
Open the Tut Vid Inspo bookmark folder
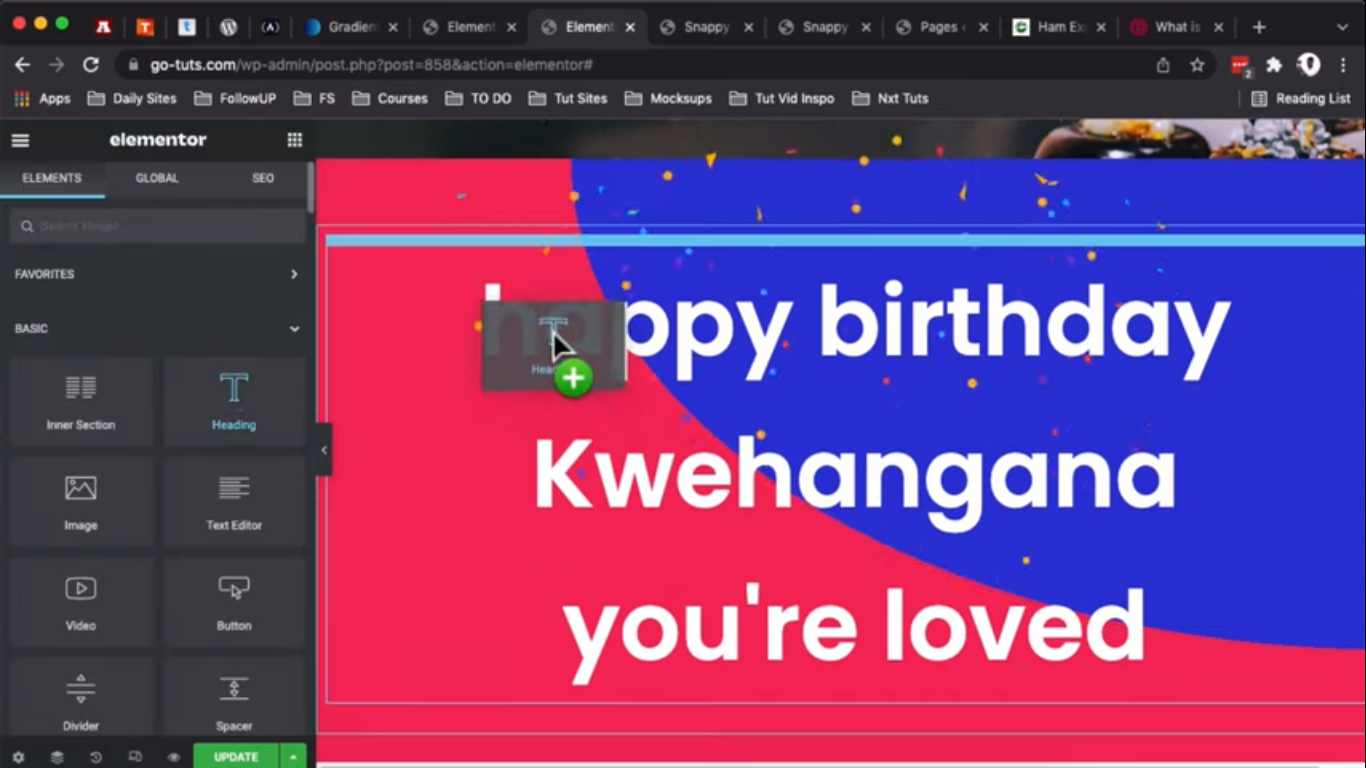click(x=782, y=98)
